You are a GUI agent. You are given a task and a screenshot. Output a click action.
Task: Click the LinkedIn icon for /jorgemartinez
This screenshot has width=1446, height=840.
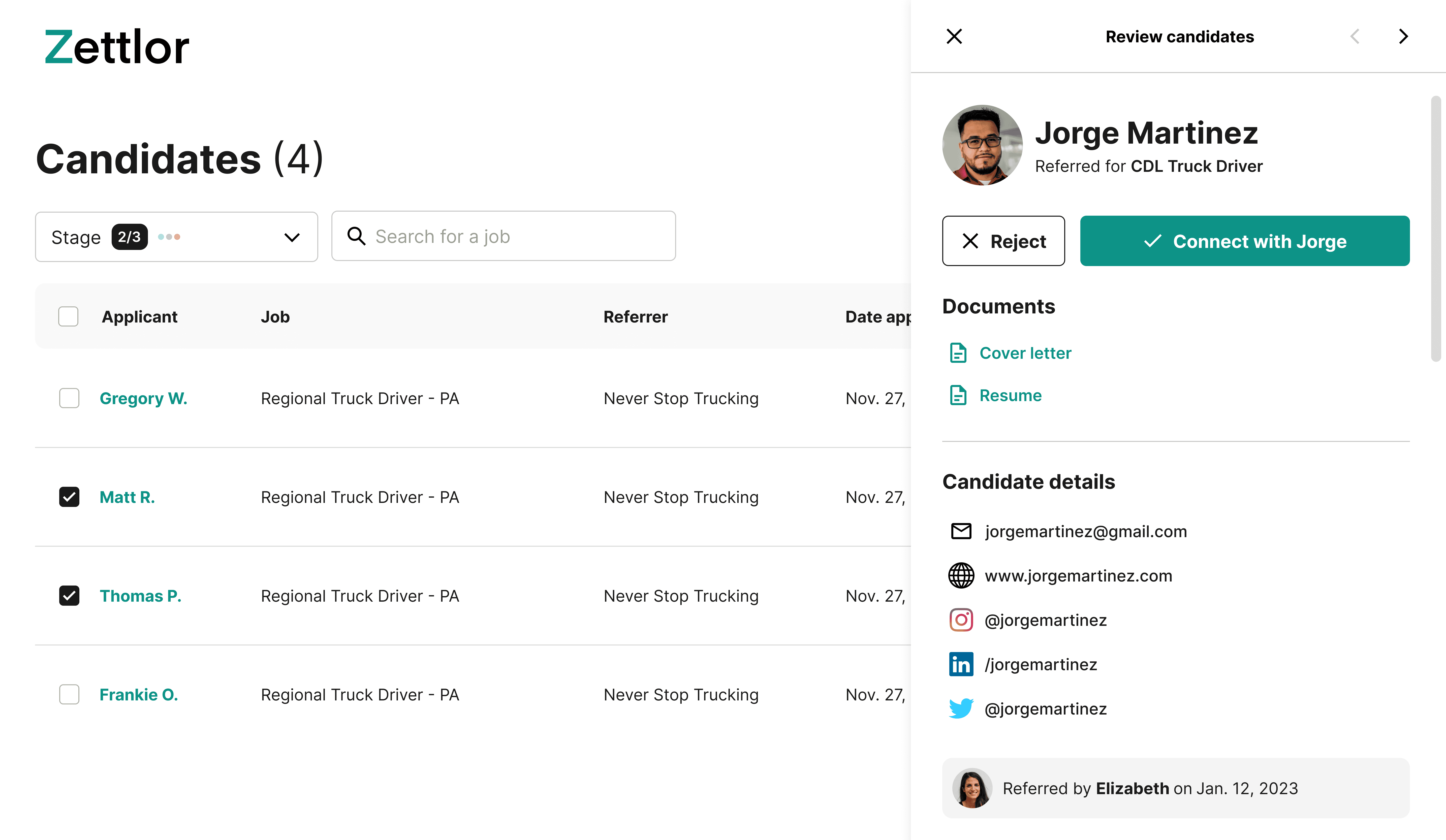click(x=961, y=664)
